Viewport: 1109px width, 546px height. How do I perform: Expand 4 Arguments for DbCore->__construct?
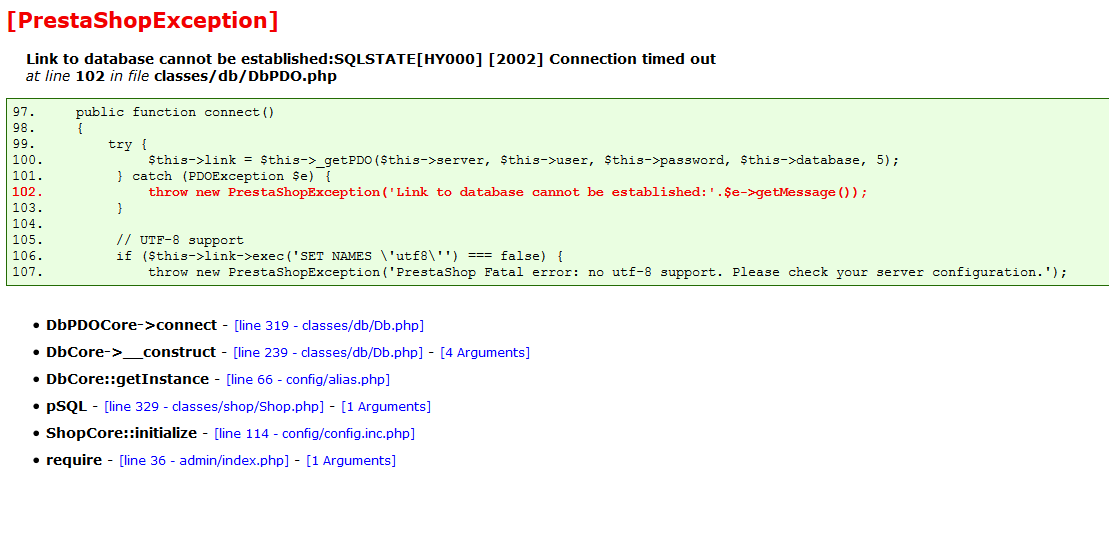(x=485, y=353)
